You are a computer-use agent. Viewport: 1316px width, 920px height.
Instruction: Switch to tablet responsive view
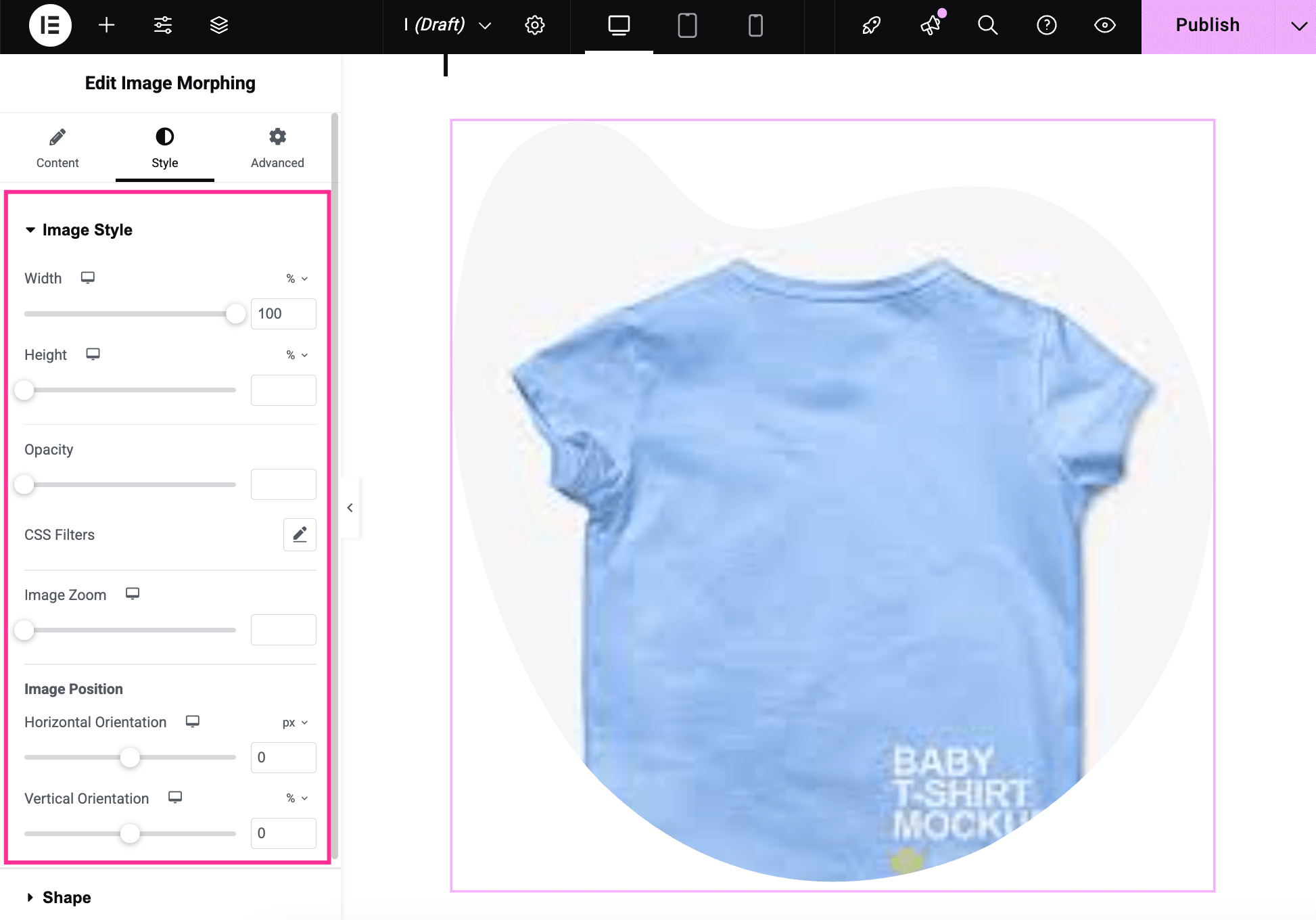point(687,26)
